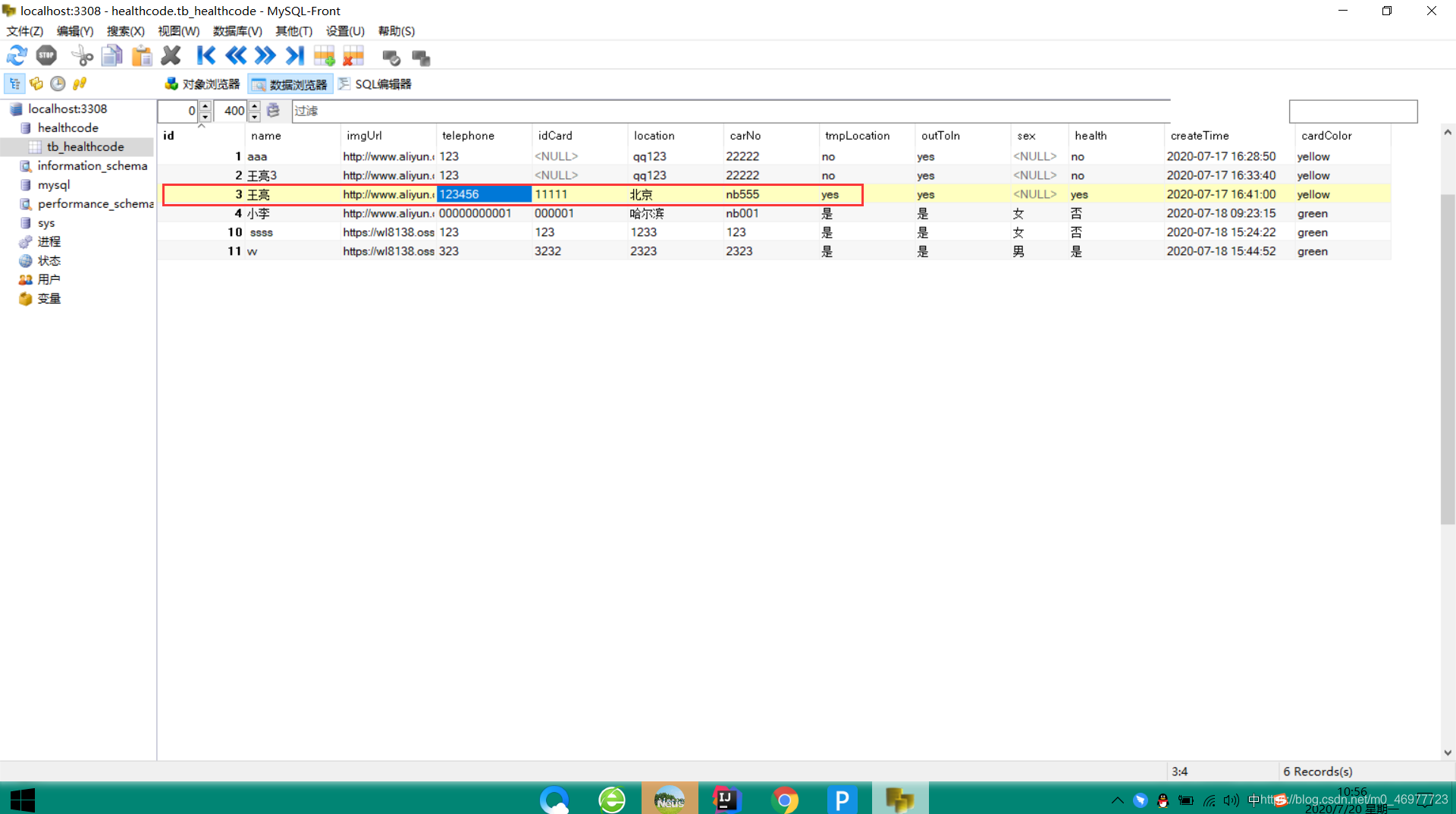
Task: Sort by createTime column header
Action: coord(1229,135)
